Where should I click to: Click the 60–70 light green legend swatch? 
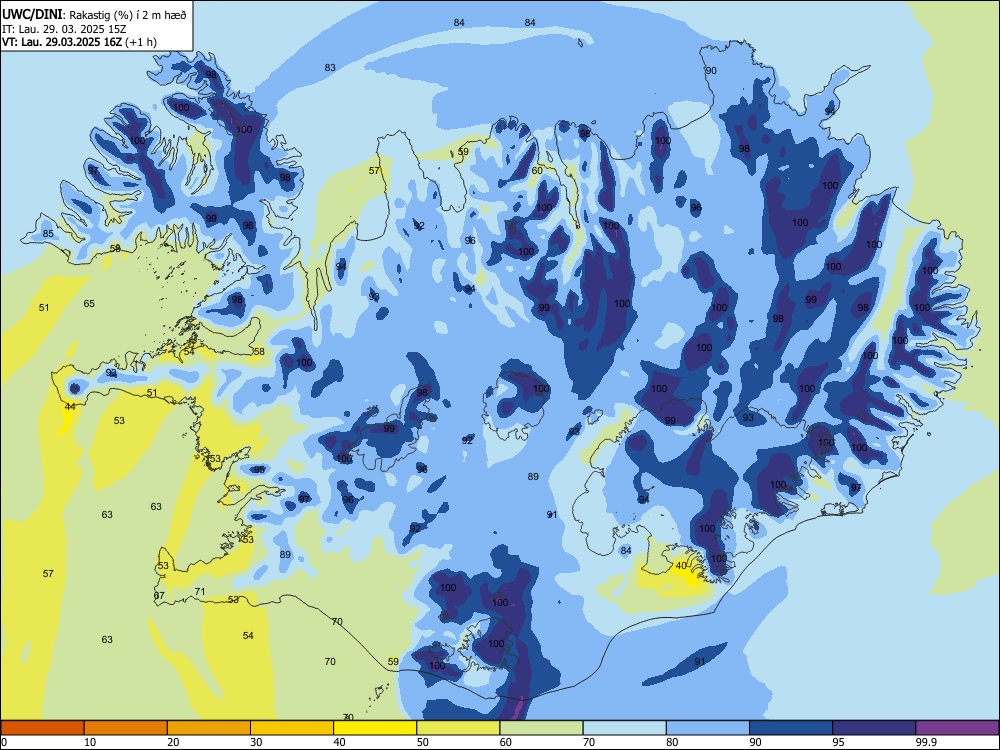(x=541, y=728)
